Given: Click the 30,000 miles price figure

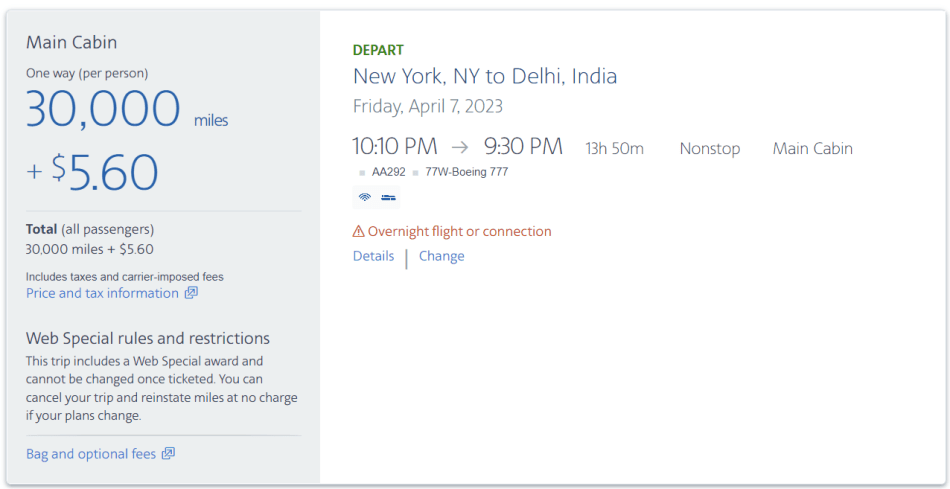Looking at the screenshot, I should pos(103,109).
